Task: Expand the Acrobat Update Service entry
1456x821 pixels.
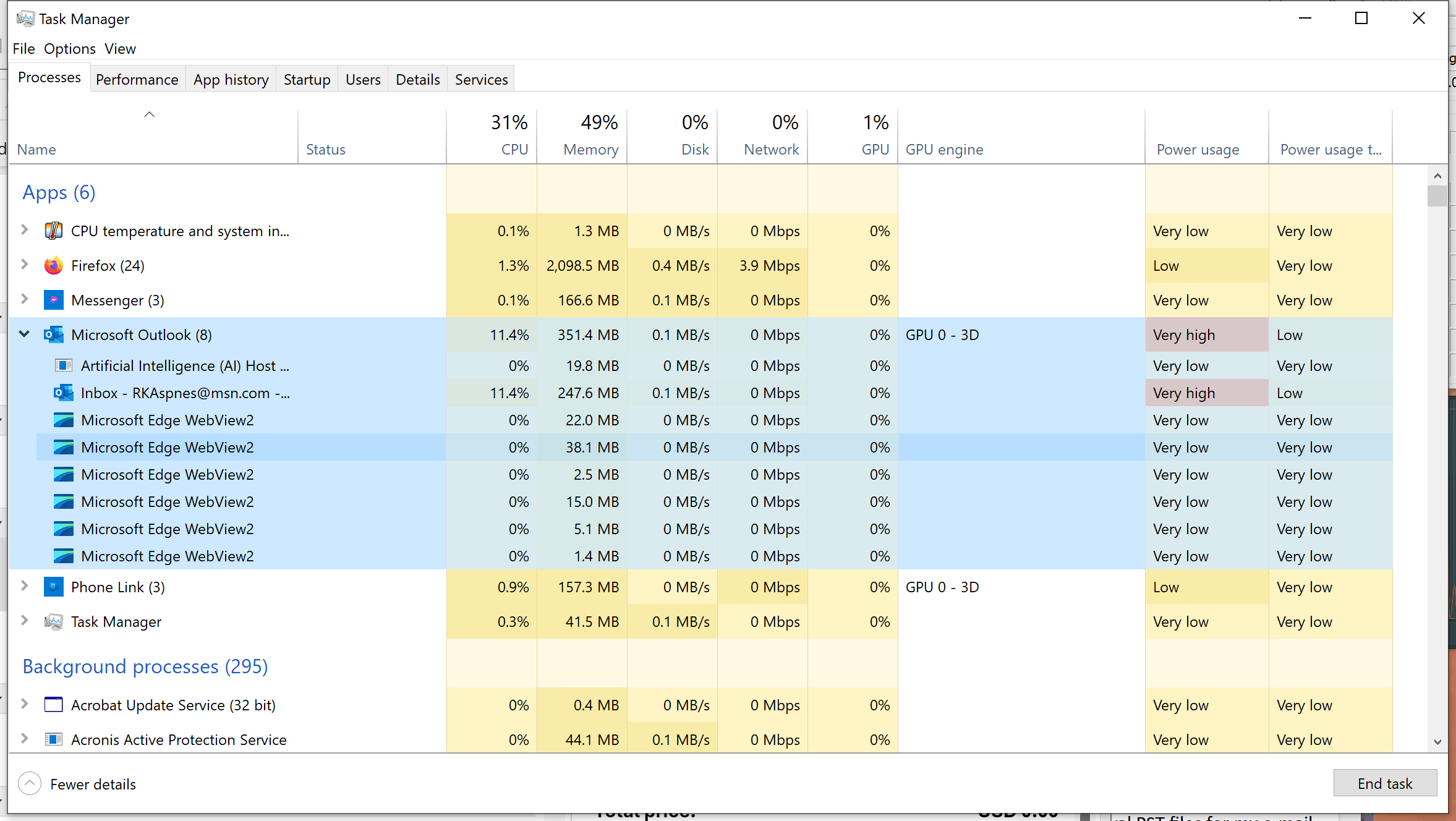Action: click(24, 704)
